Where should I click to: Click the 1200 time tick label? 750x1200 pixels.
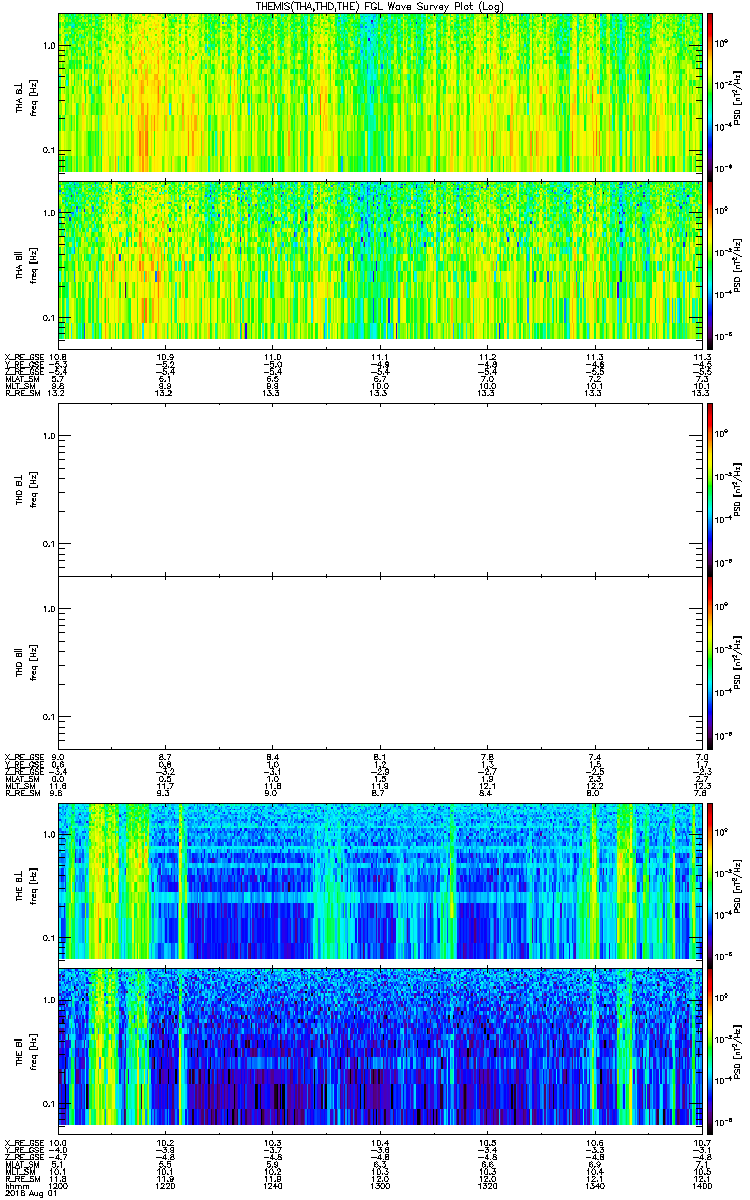point(58,1185)
